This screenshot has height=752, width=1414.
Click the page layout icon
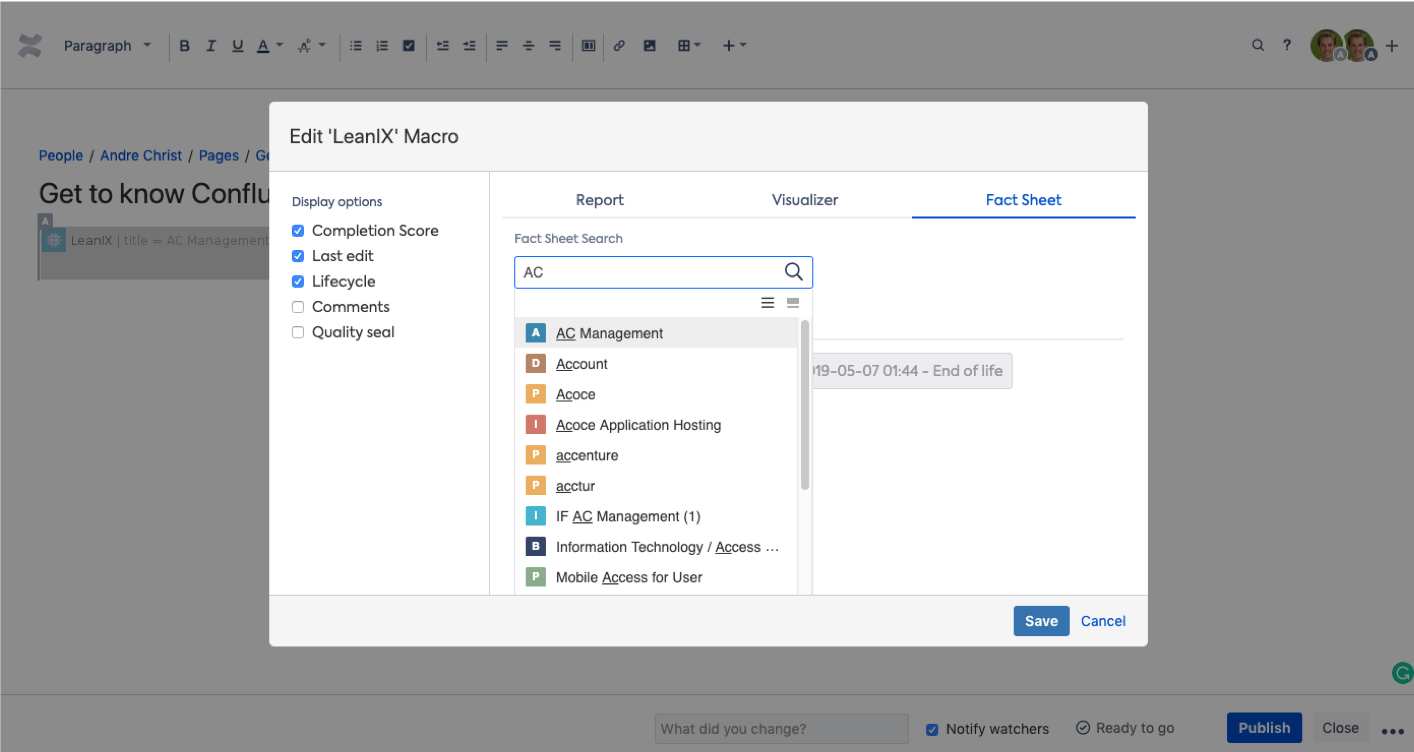click(589, 46)
